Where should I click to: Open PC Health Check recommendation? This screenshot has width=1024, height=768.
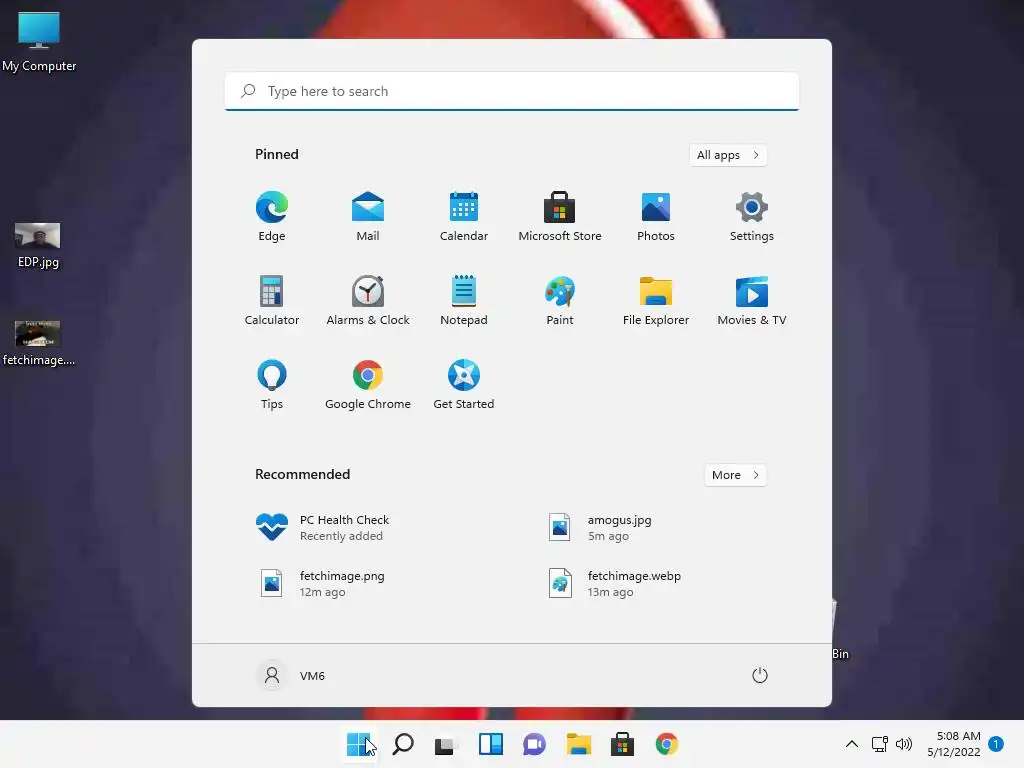point(323,528)
